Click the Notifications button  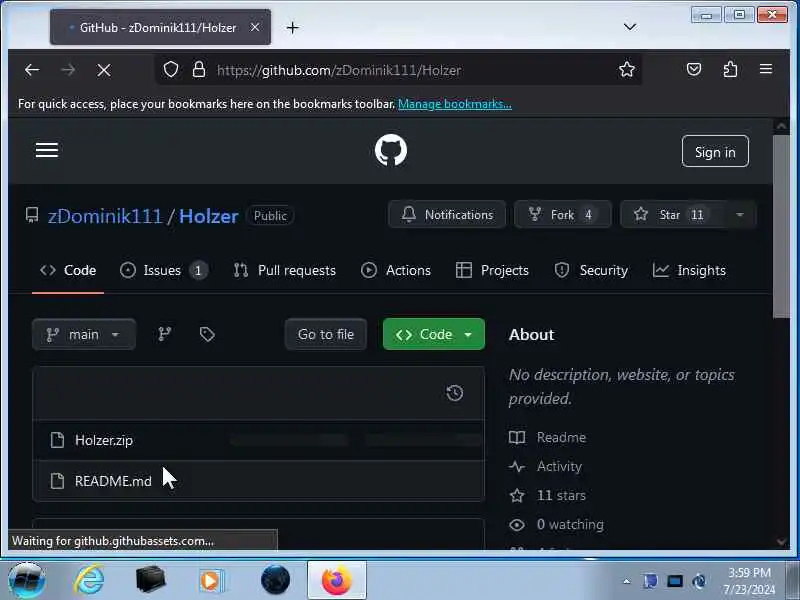pos(447,215)
